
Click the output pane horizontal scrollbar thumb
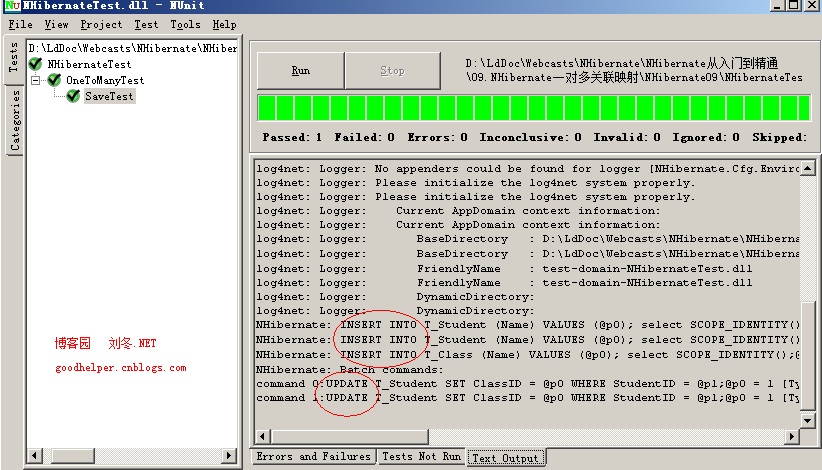click(x=349, y=436)
